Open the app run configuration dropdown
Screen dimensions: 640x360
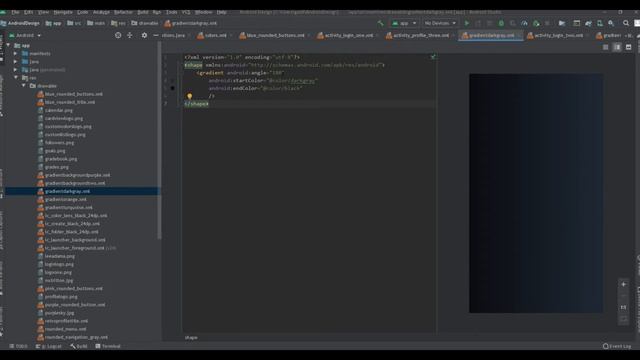(404, 23)
